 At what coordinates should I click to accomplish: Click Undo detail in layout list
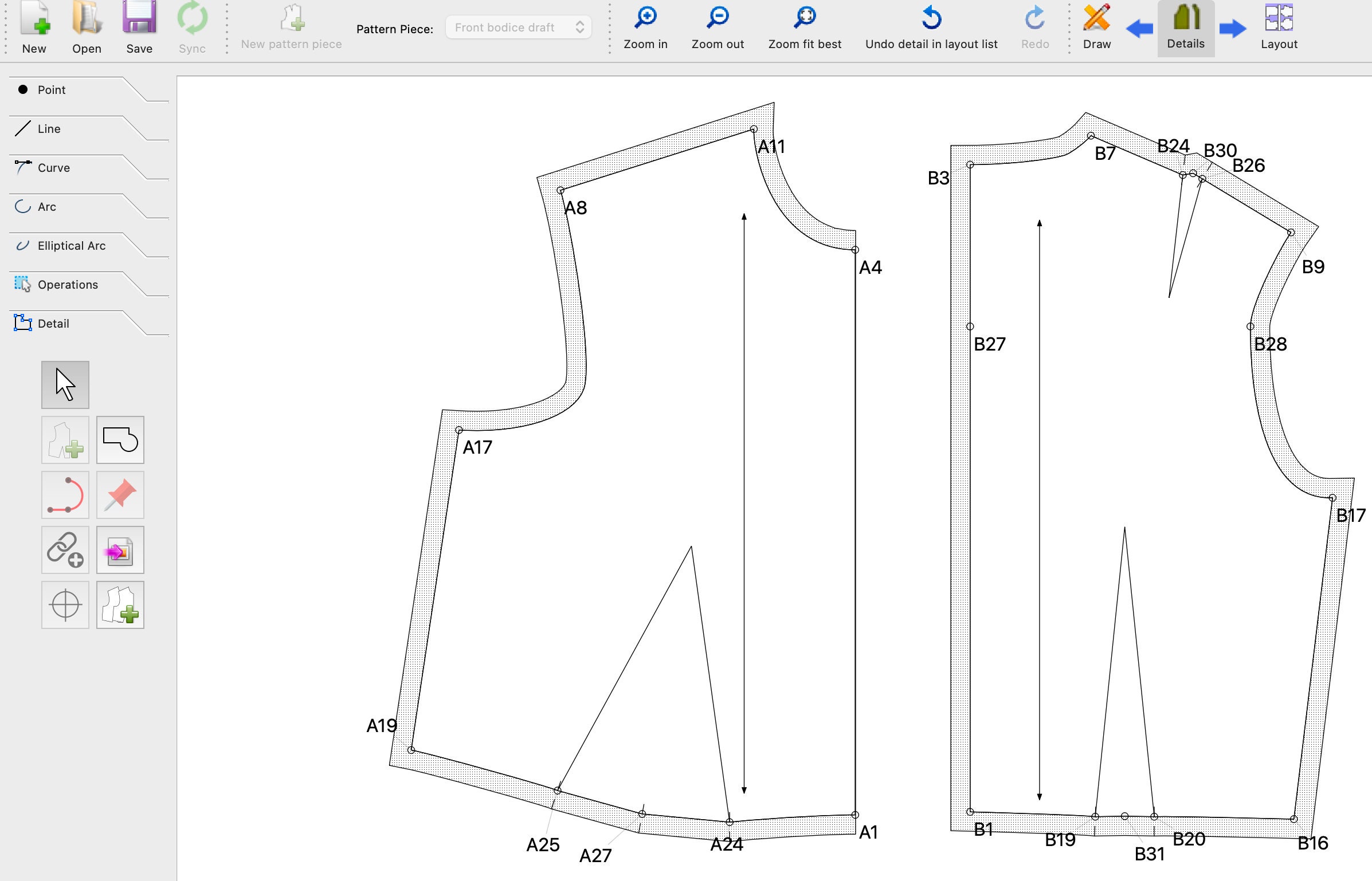(931, 26)
